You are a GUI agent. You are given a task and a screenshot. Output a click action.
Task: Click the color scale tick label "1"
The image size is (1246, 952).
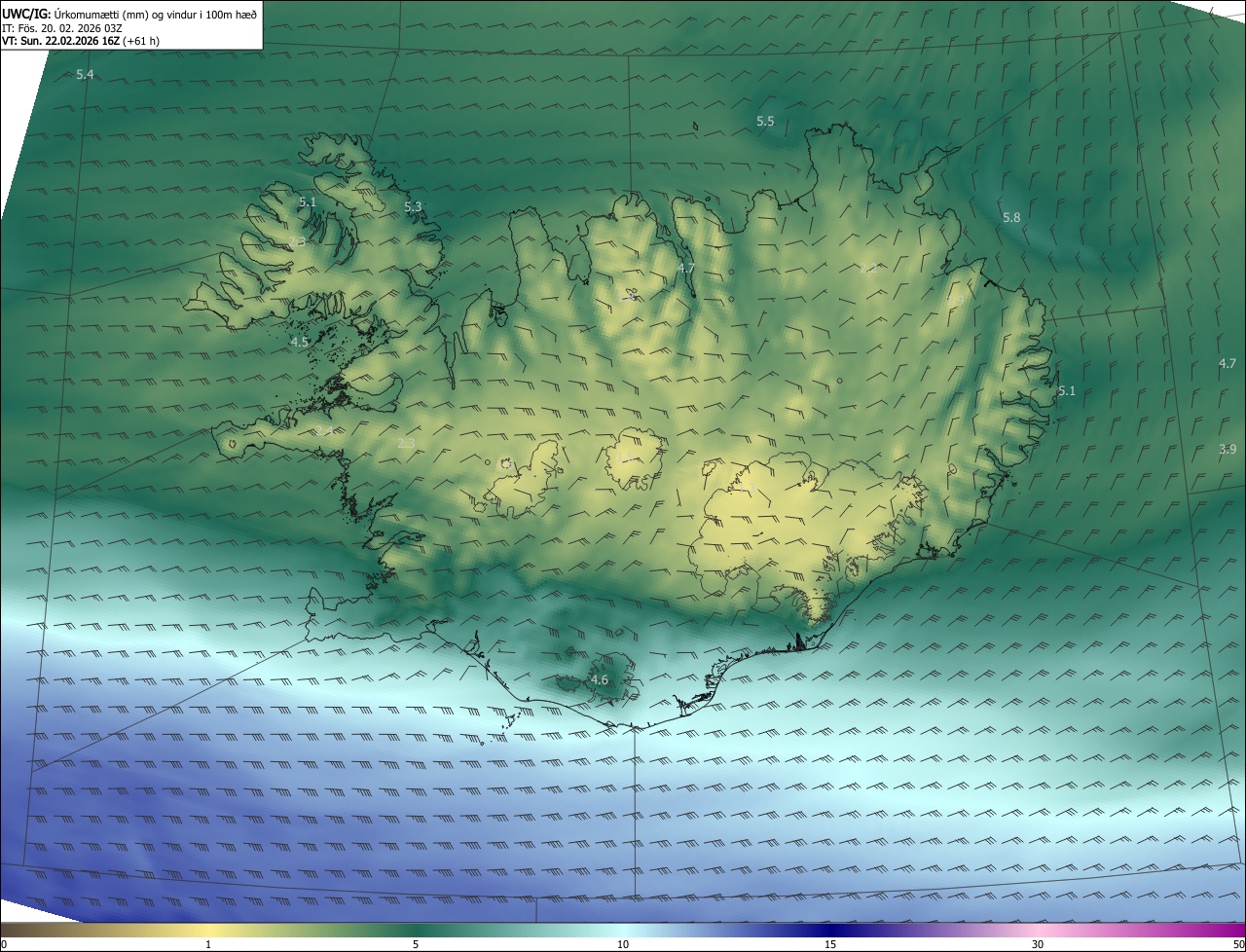tap(208, 944)
